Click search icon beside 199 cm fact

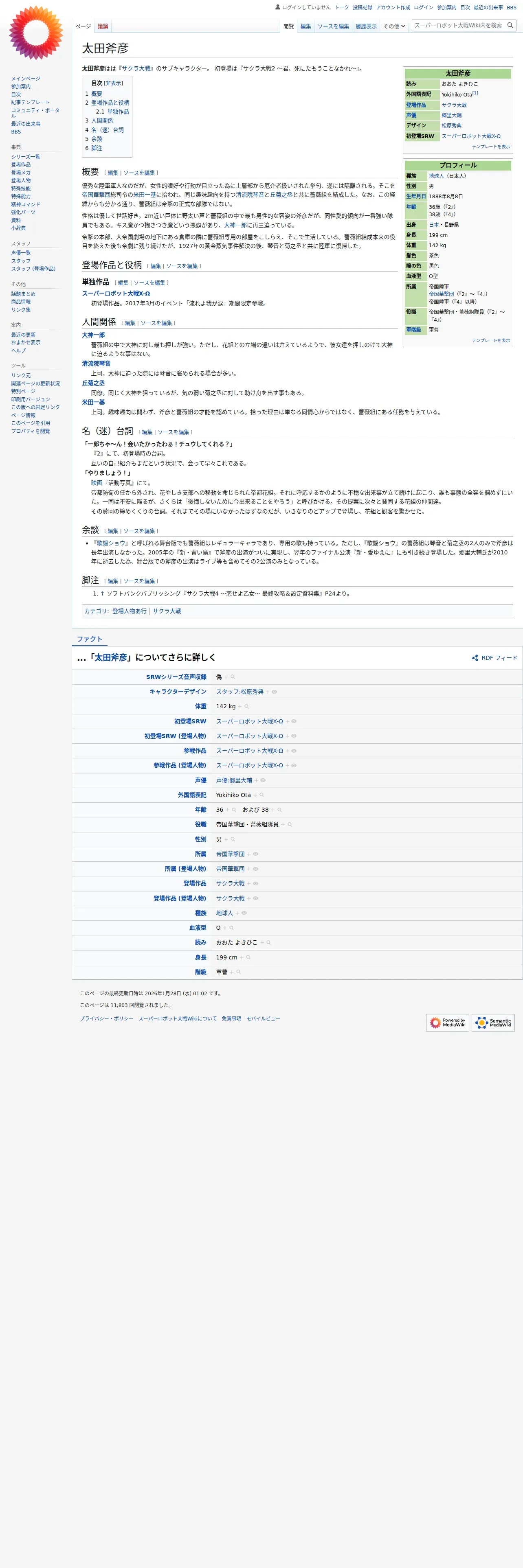(x=248, y=957)
